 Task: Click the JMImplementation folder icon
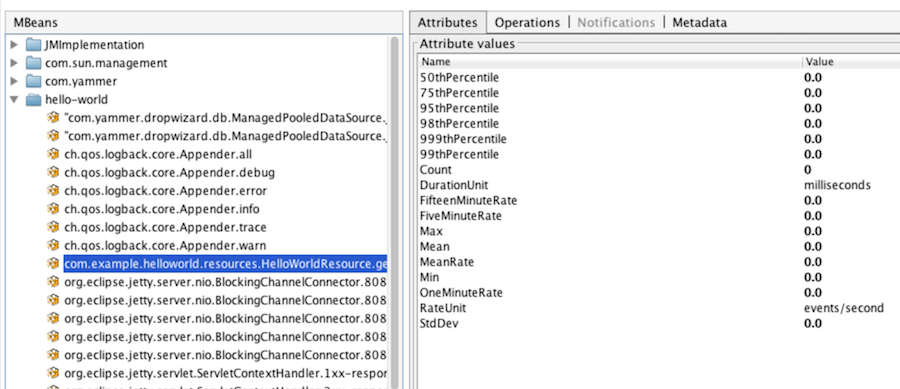pos(34,45)
